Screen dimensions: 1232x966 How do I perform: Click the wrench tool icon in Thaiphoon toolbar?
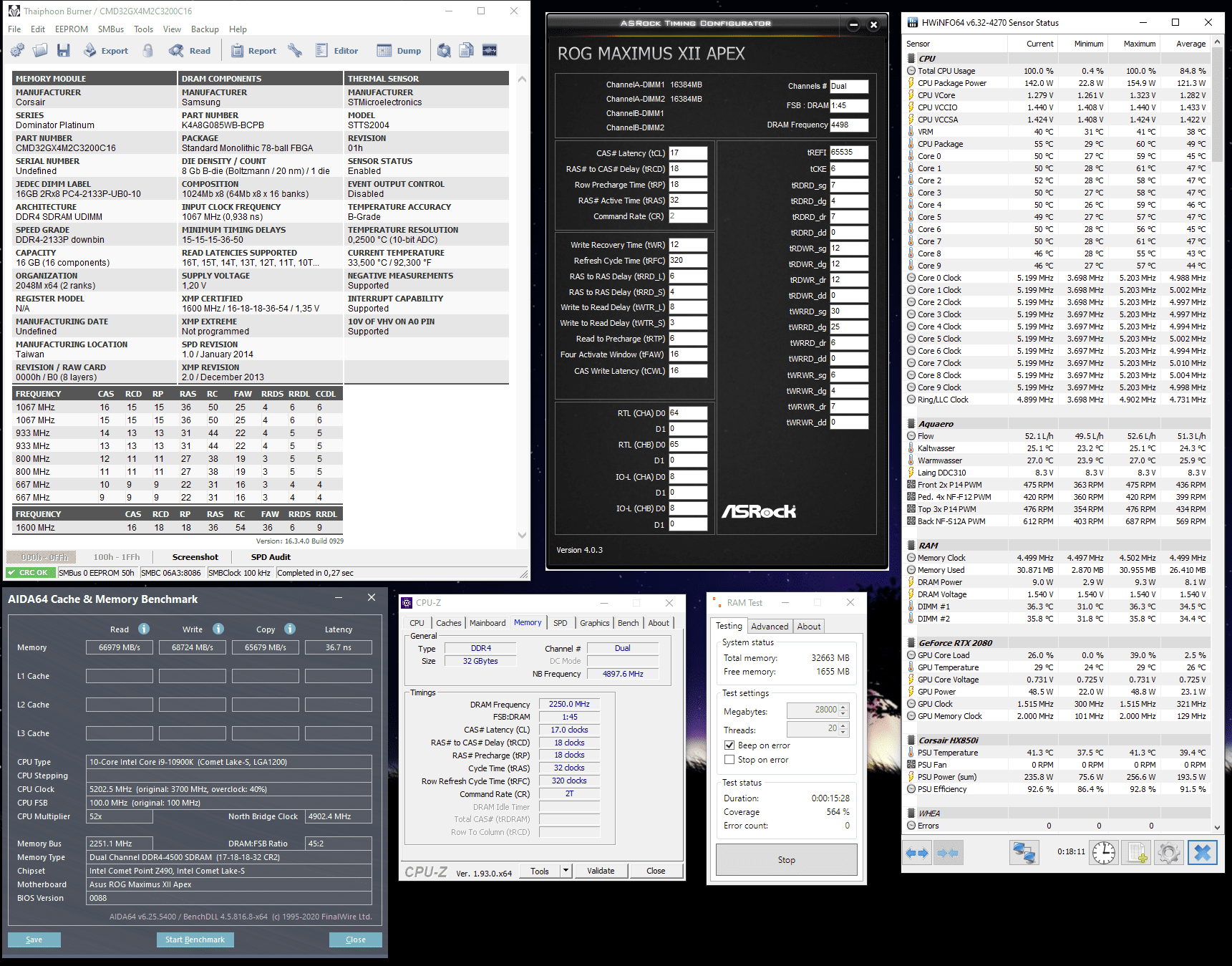tap(295, 50)
